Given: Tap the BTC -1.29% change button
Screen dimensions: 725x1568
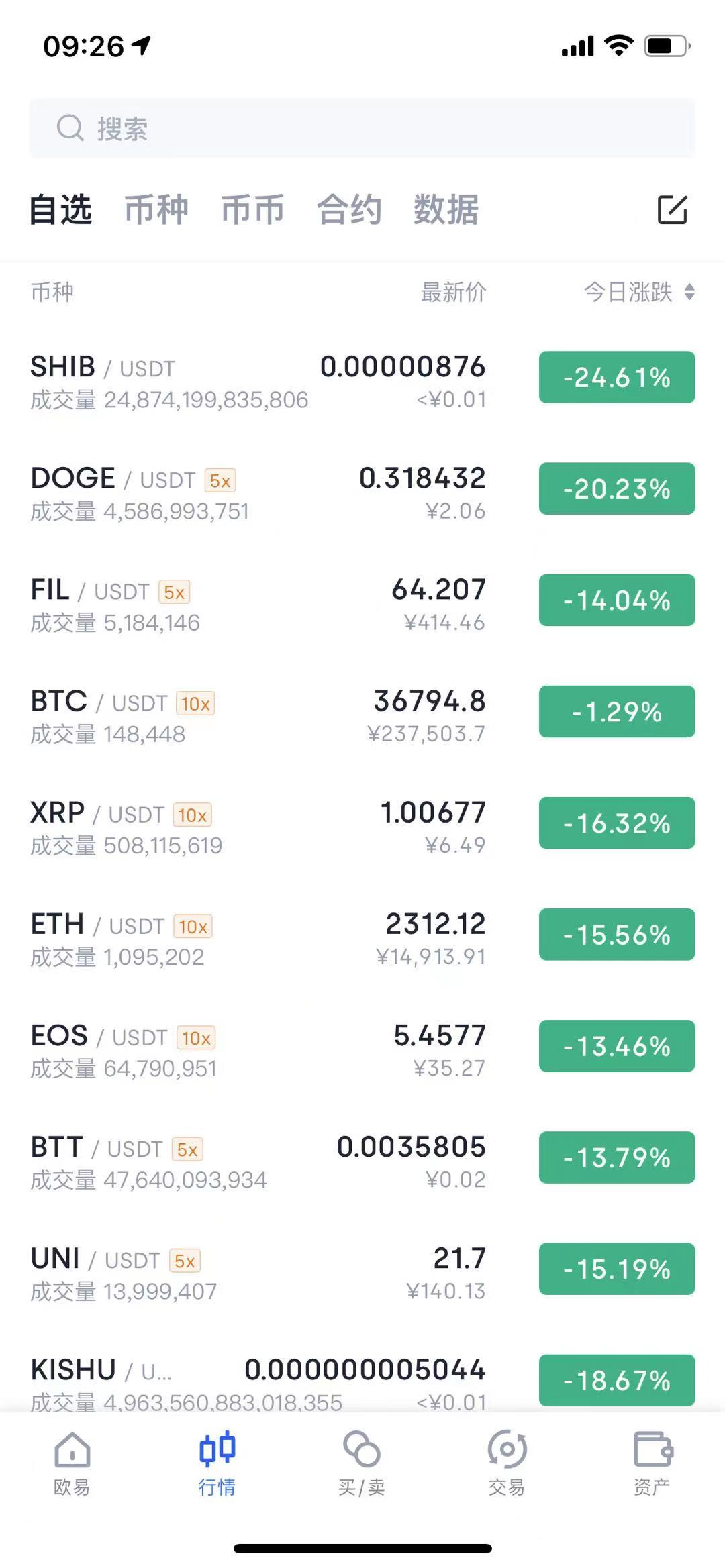Looking at the screenshot, I should pos(616,711).
